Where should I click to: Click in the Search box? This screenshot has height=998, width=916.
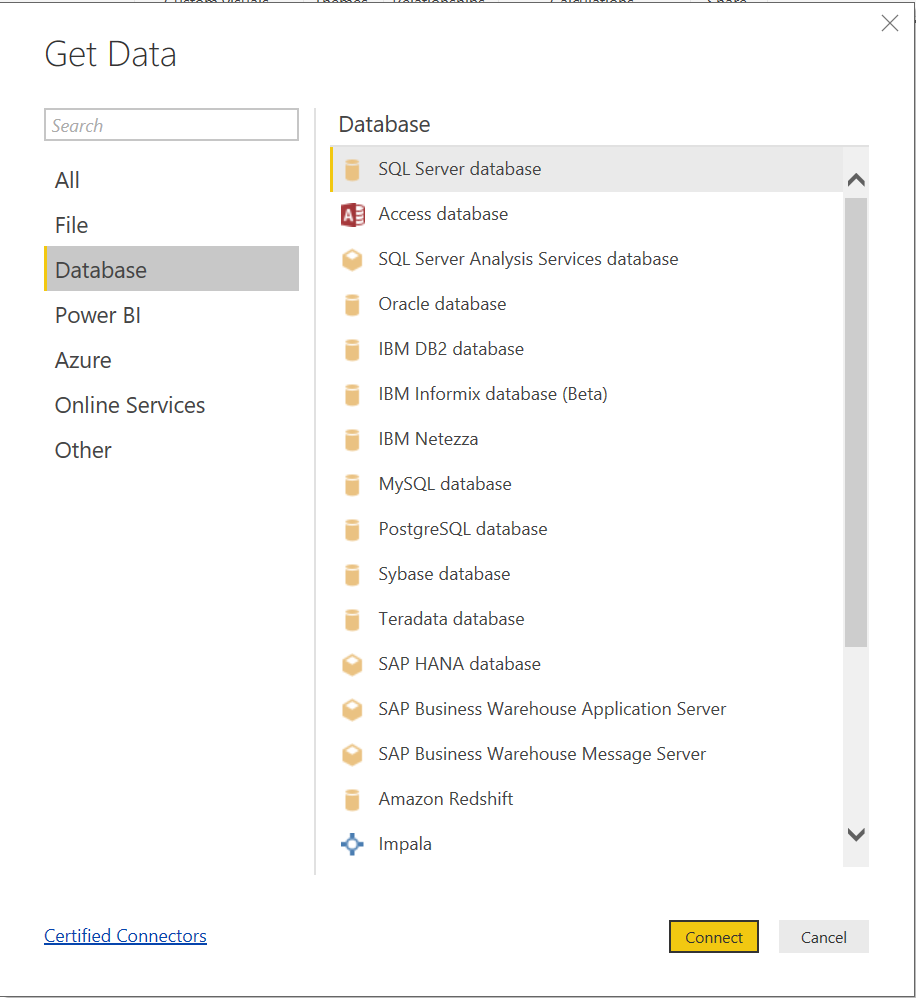click(x=171, y=125)
